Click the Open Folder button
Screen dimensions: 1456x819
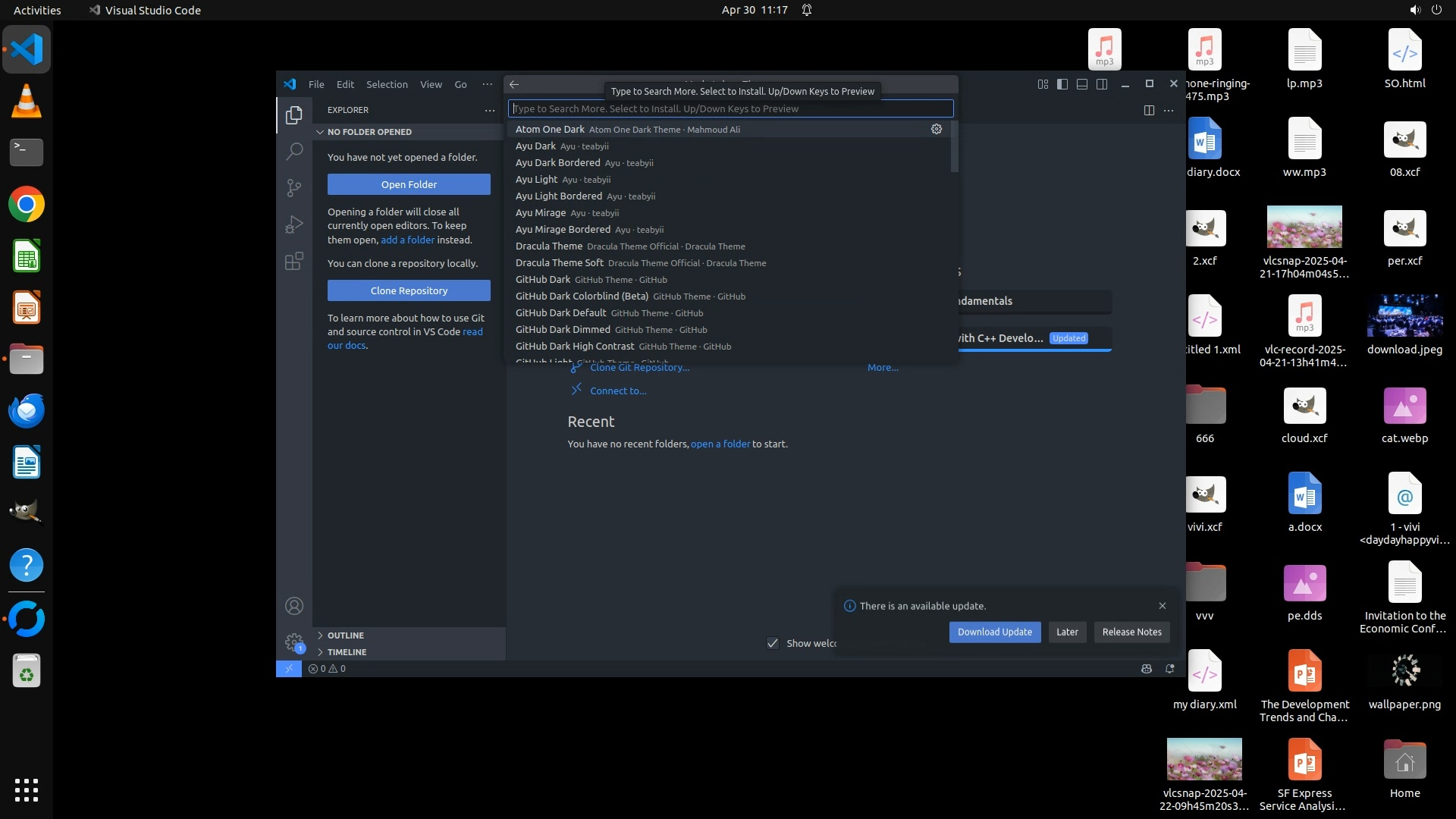(x=409, y=184)
